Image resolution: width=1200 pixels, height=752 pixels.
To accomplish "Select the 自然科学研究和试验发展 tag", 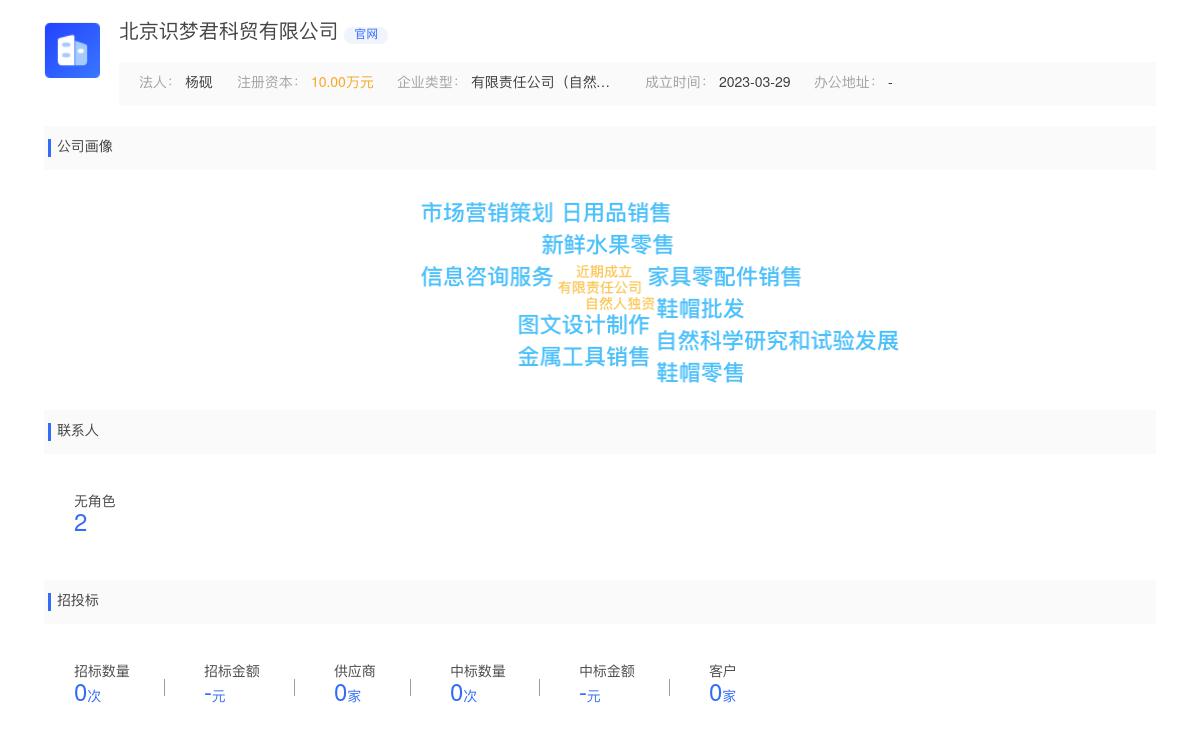I will pos(777,341).
